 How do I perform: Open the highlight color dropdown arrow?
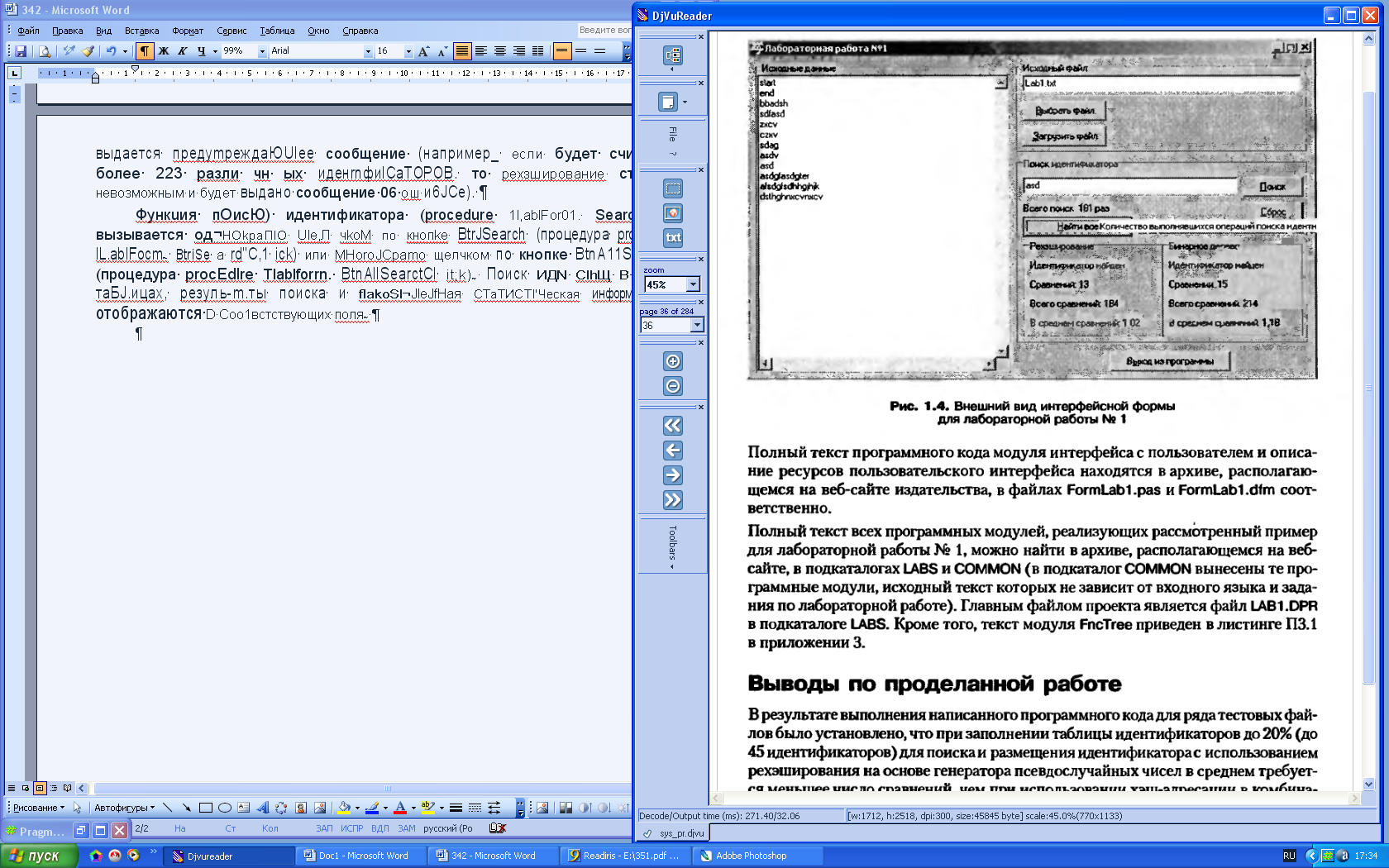click(x=442, y=808)
